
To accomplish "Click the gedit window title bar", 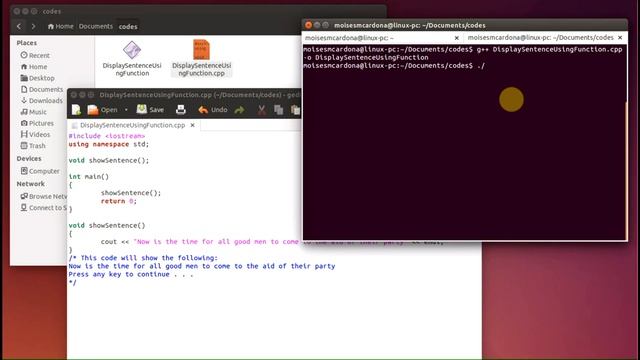I will [x=184, y=95].
